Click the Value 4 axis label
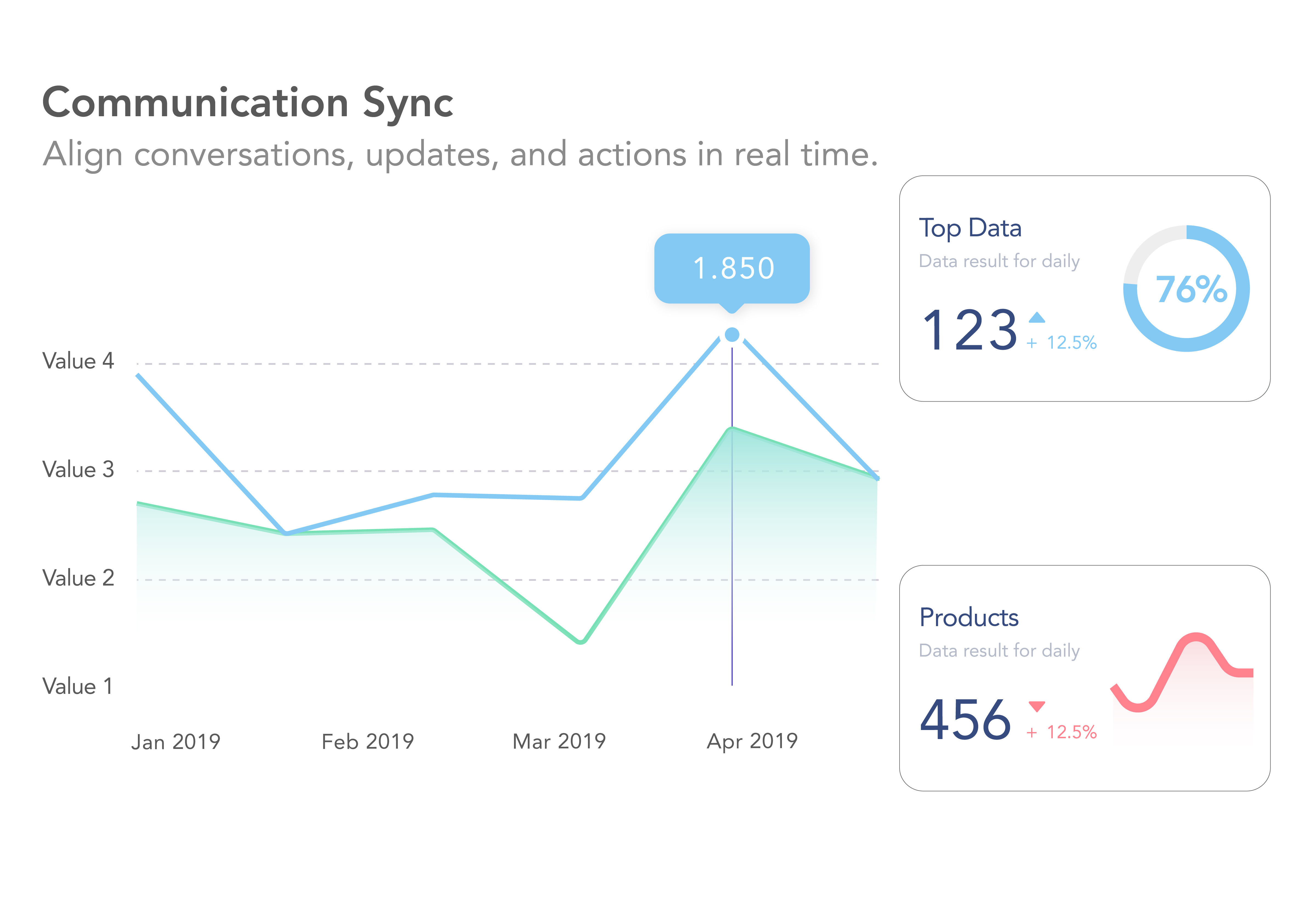This screenshot has height=923, width=1316. [x=78, y=361]
